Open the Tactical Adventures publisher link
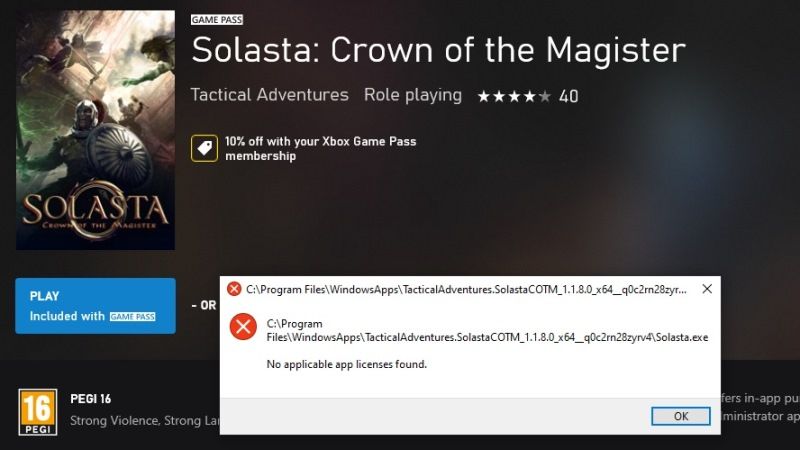Viewport: 800px width, 450px height. [269, 95]
